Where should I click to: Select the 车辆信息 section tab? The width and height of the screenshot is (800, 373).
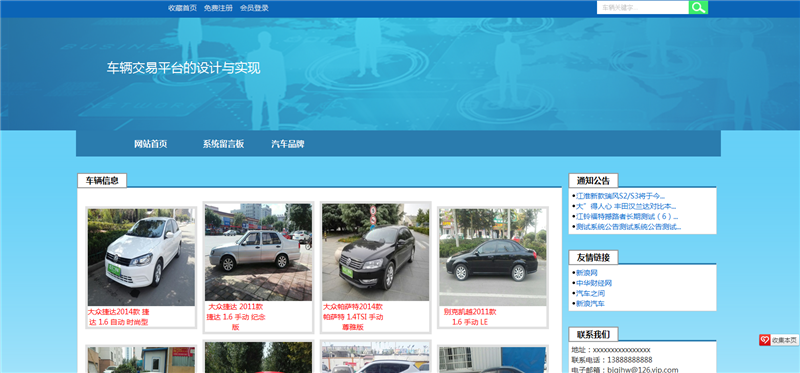point(102,180)
